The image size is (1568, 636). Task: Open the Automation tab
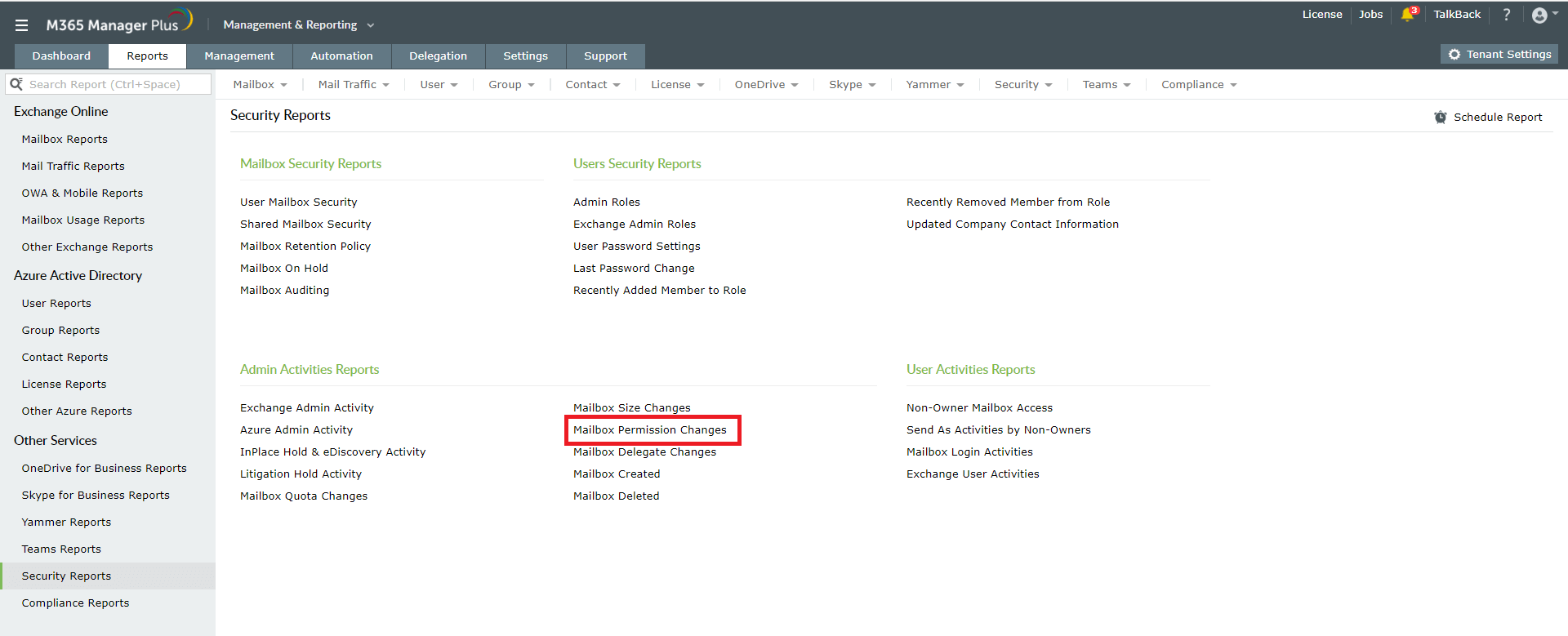pyautogui.click(x=341, y=56)
